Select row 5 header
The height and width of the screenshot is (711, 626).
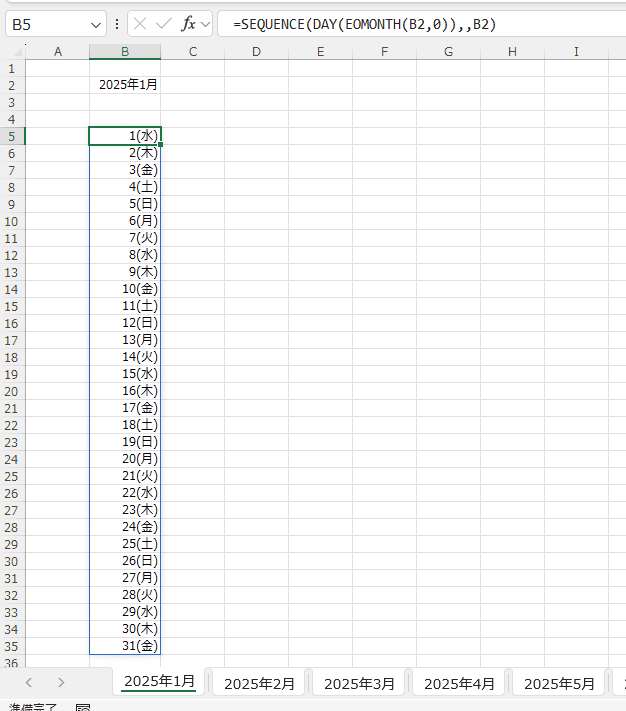[x=12, y=136]
